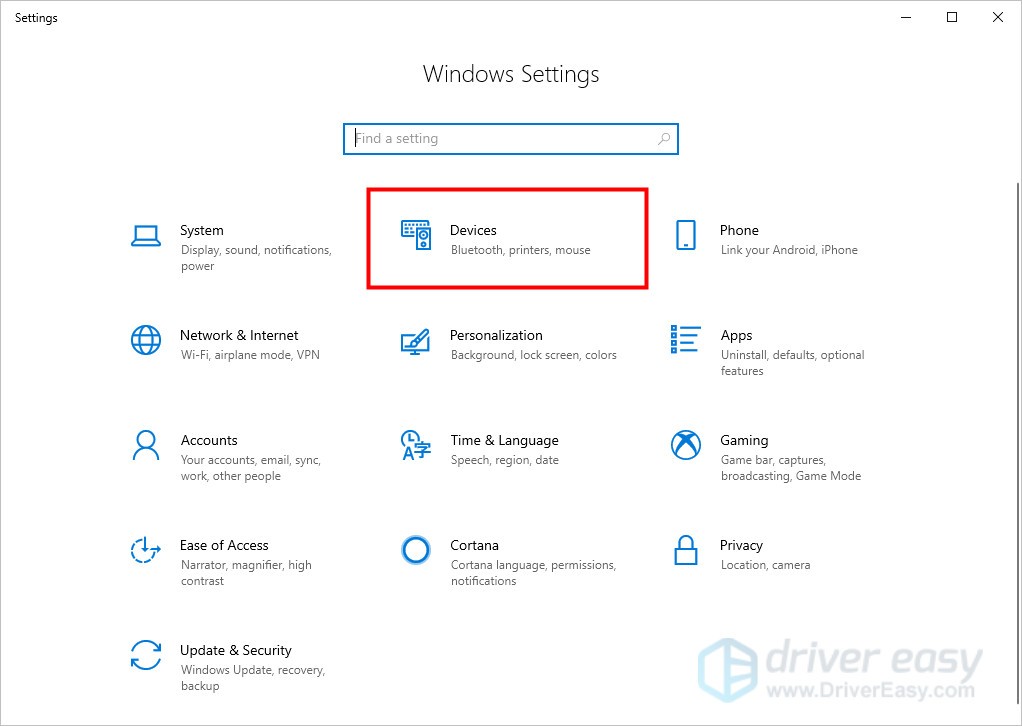This screenshot has width=1022, height=726.
Task: Open the Personalization paintbrush icon
Action: pyautogui.click(x=416, y=341)
